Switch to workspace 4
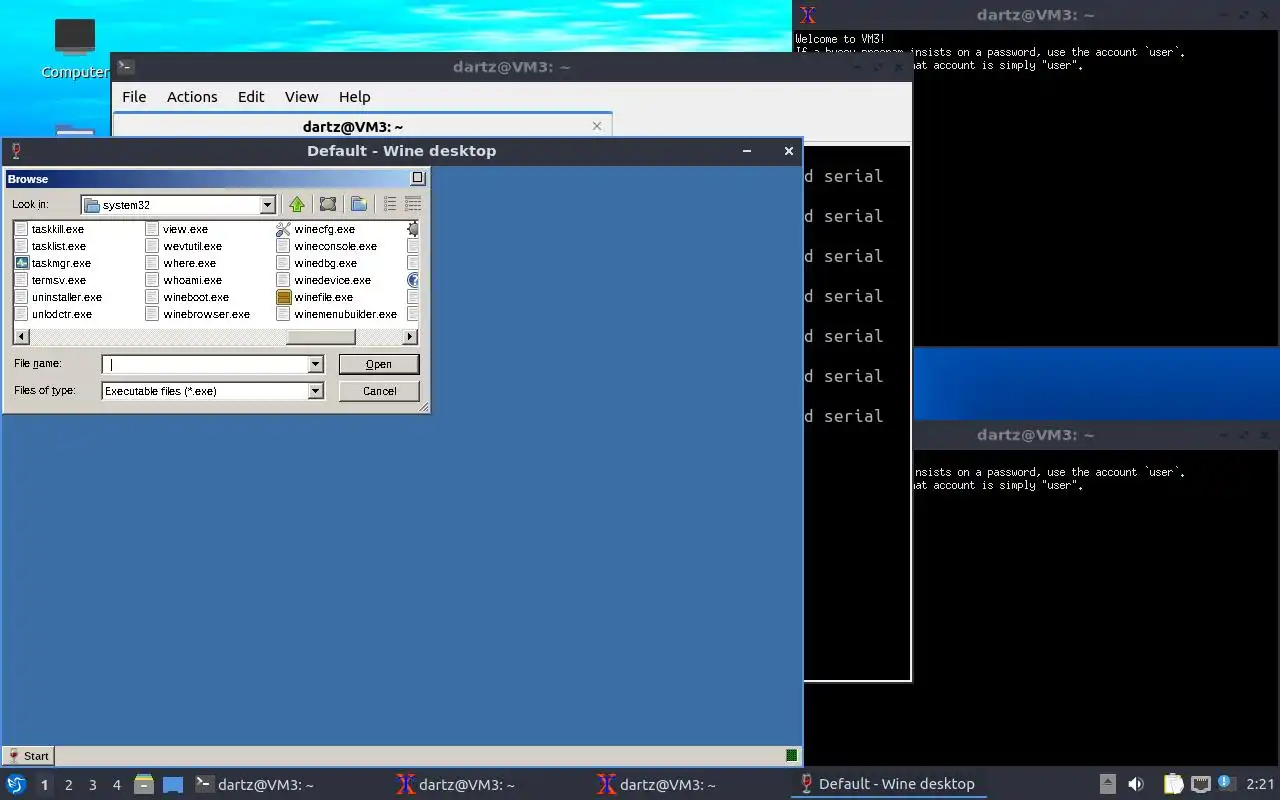 coord(117,785)
